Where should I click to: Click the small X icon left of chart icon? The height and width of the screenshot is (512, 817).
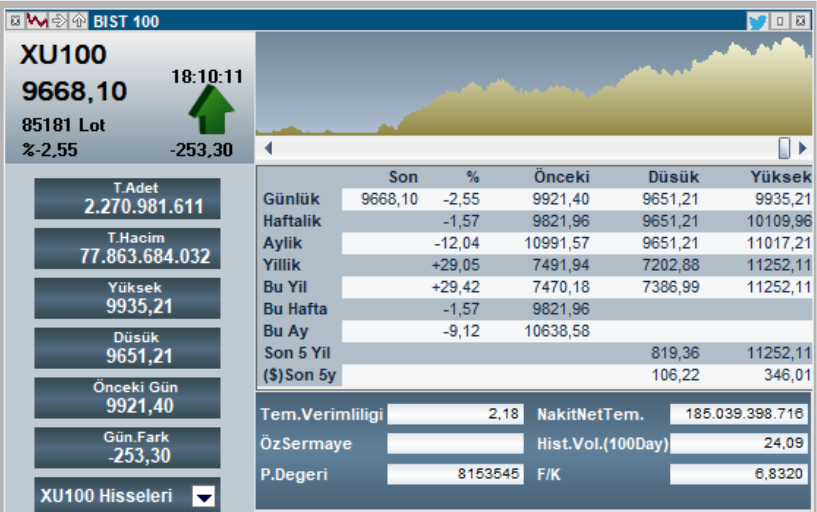(17, 21)
